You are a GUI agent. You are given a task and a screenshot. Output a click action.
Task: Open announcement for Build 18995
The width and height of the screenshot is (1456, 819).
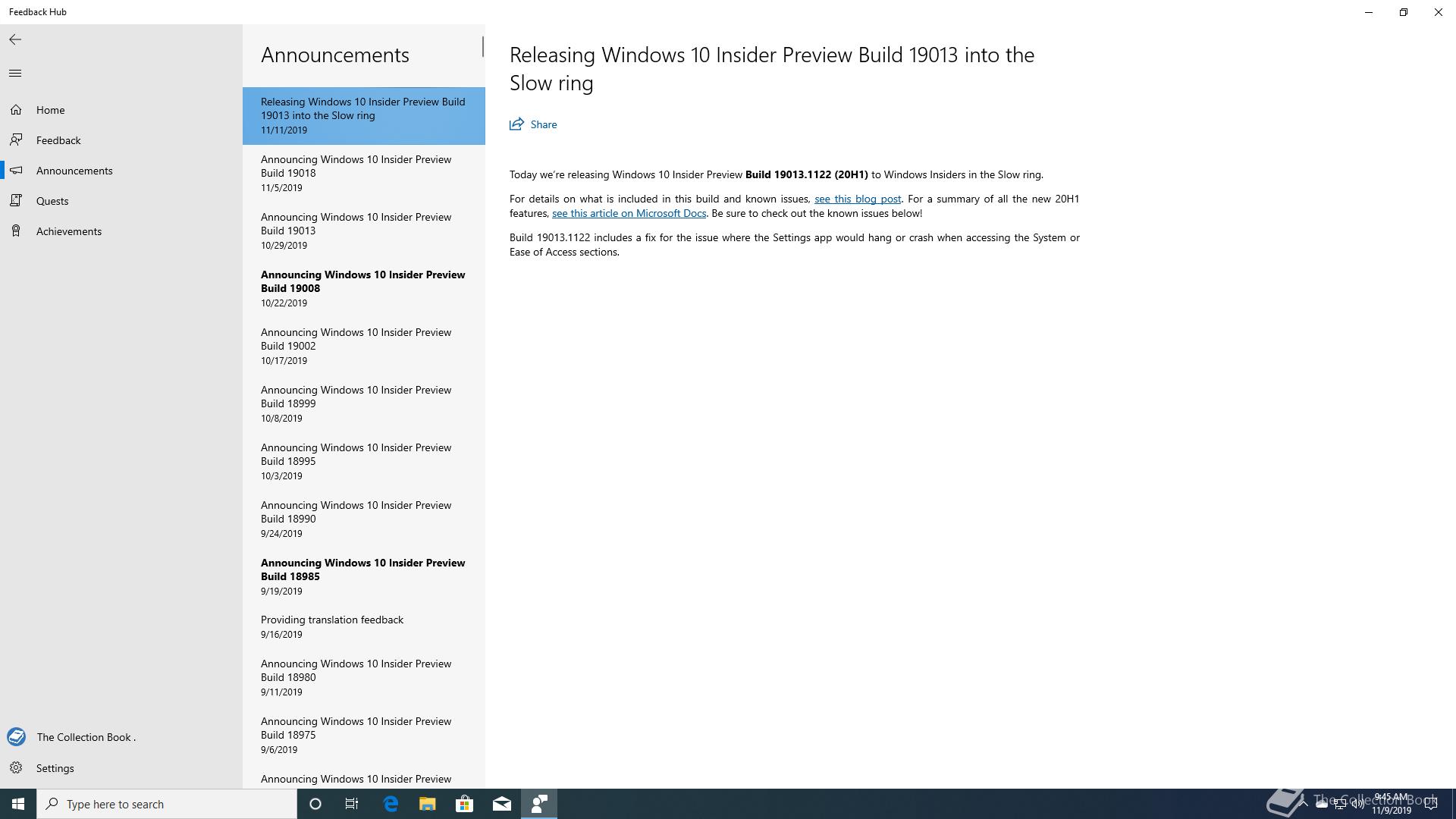[x=364, y=461]
